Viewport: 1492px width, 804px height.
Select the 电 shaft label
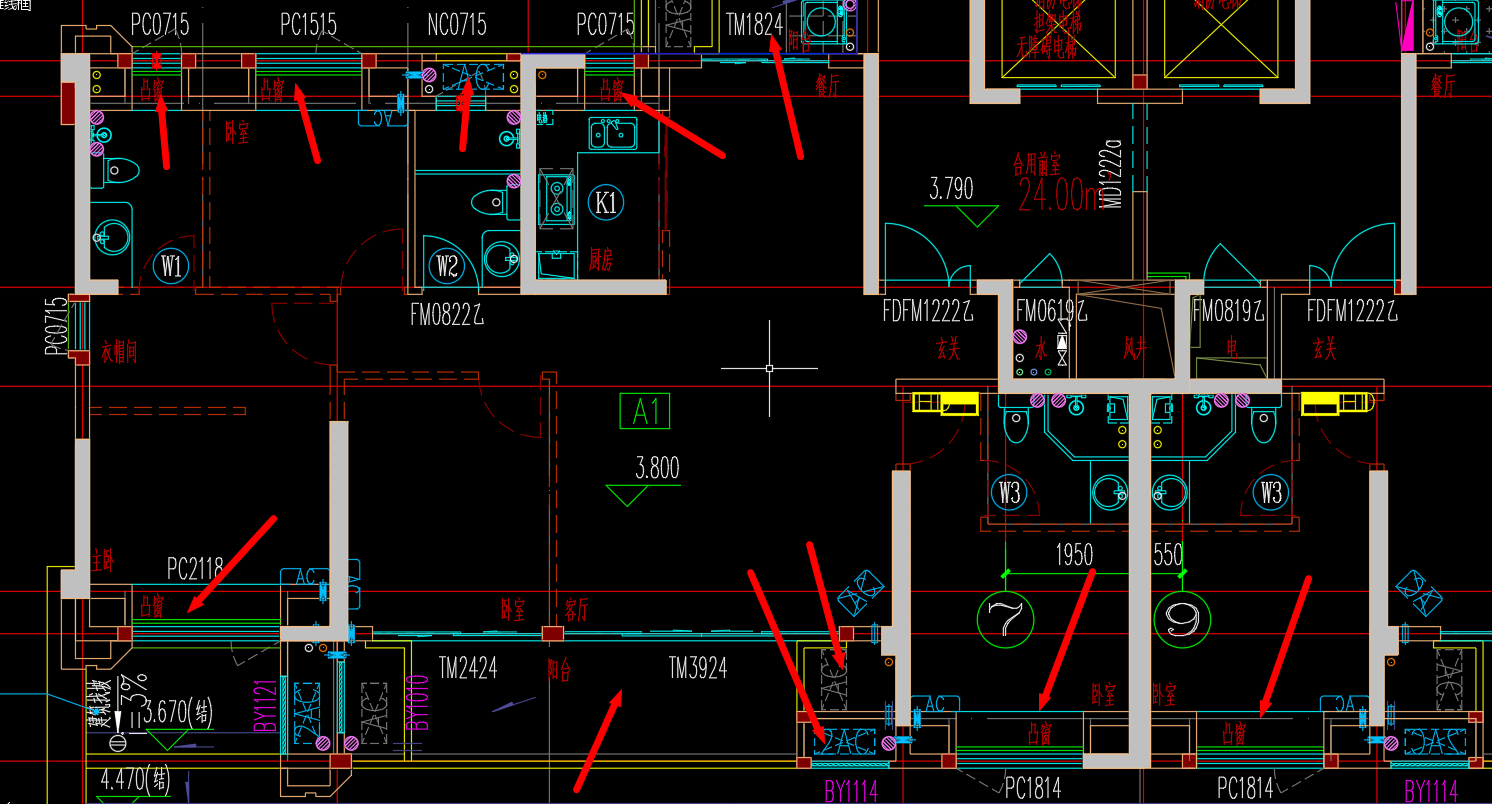1232,350
